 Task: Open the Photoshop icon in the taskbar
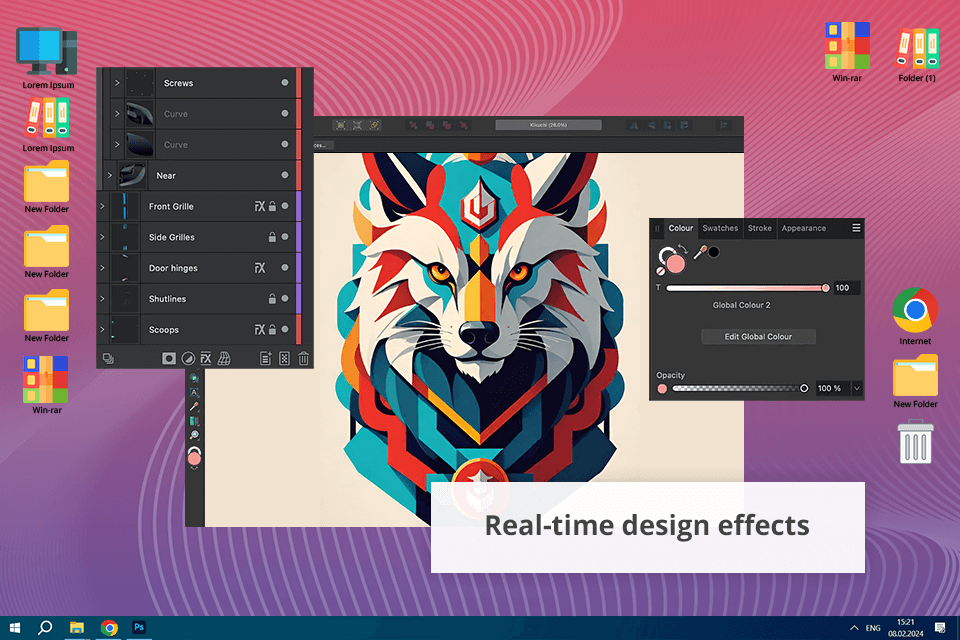tap(139, 627)
